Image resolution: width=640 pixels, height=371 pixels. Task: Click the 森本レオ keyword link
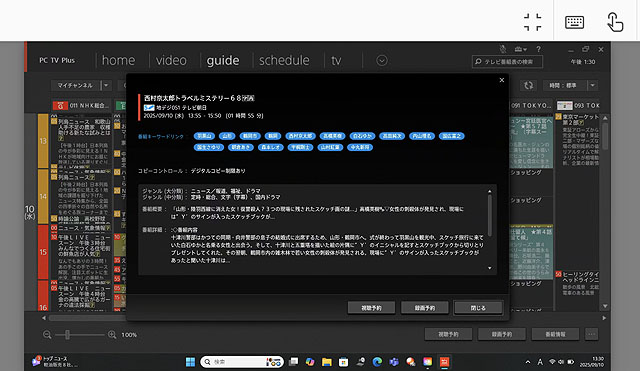click(270, 147)
